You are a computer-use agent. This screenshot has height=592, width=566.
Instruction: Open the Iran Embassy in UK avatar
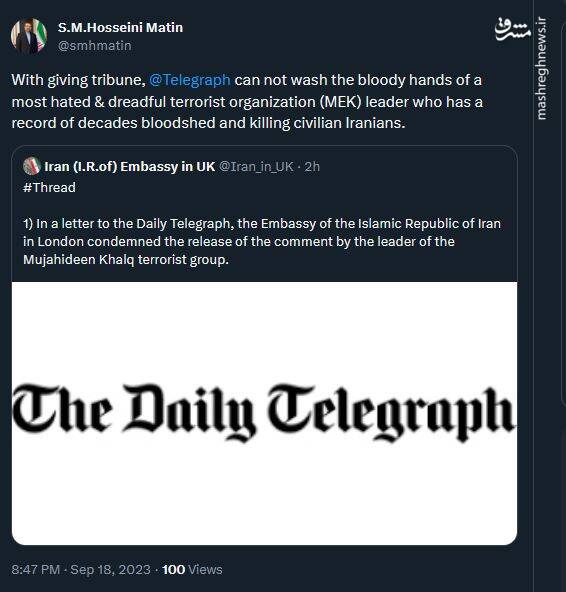pyautogui.click(x=32, y=166)
